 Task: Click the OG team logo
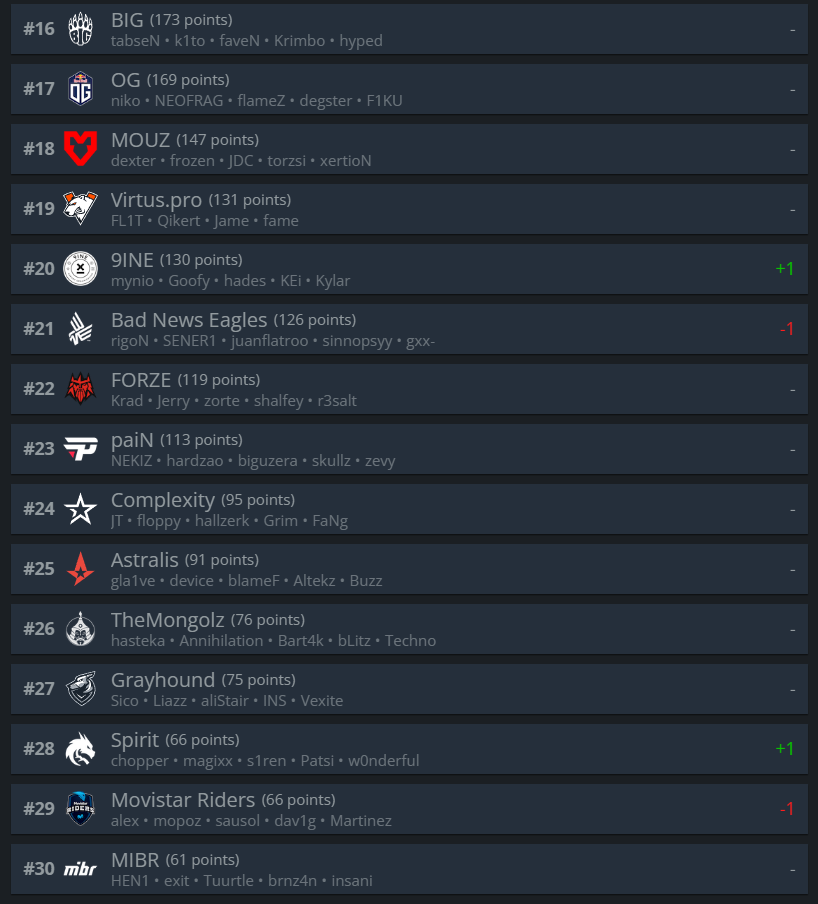point(80,89)
